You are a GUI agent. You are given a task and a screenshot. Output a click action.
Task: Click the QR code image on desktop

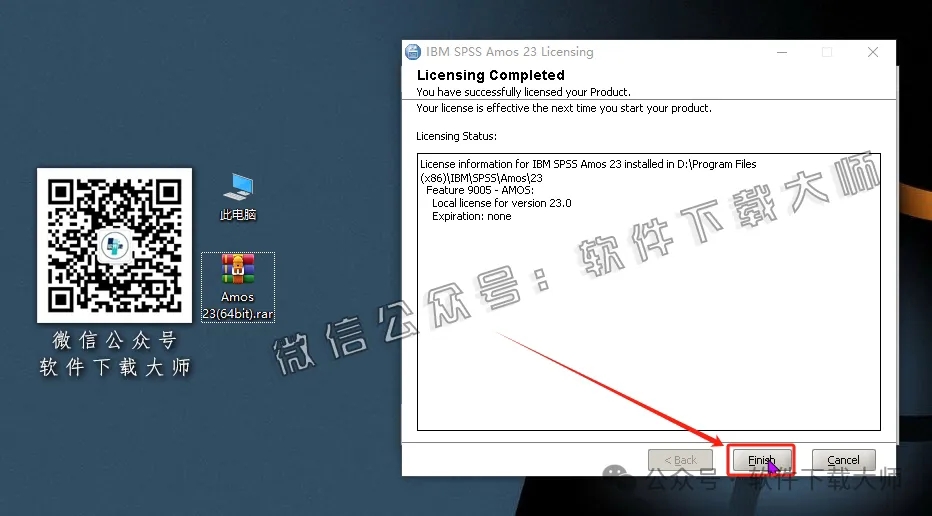[115, 245]
